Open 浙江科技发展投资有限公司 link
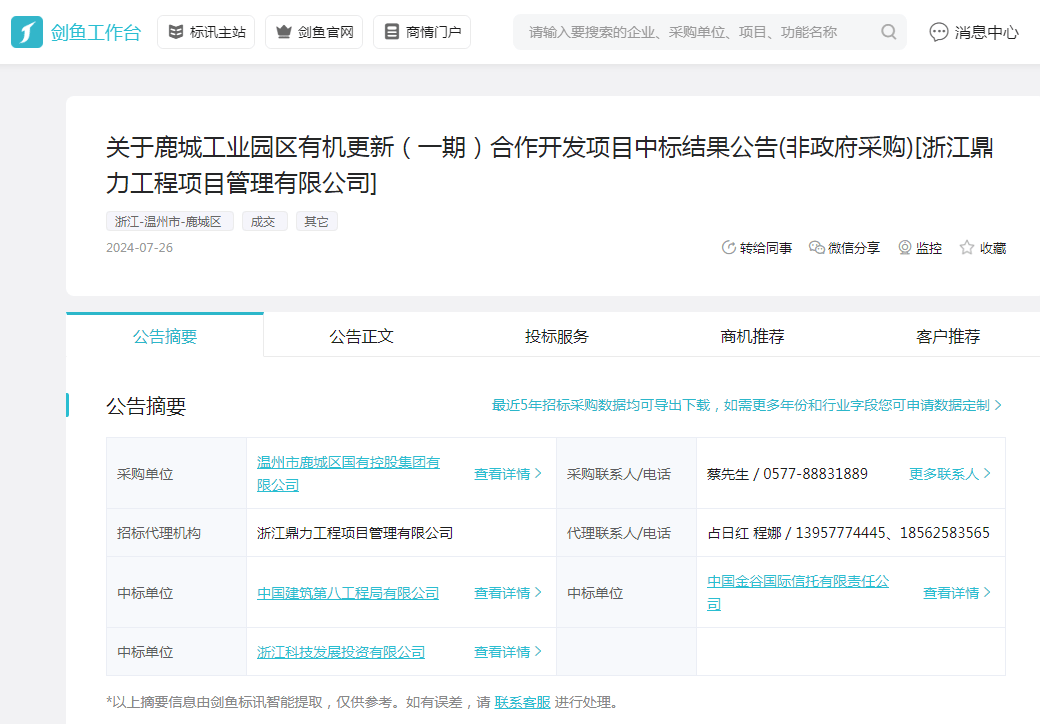The height and width of the screenshot is (724, 1040). [x=341, y=652]
